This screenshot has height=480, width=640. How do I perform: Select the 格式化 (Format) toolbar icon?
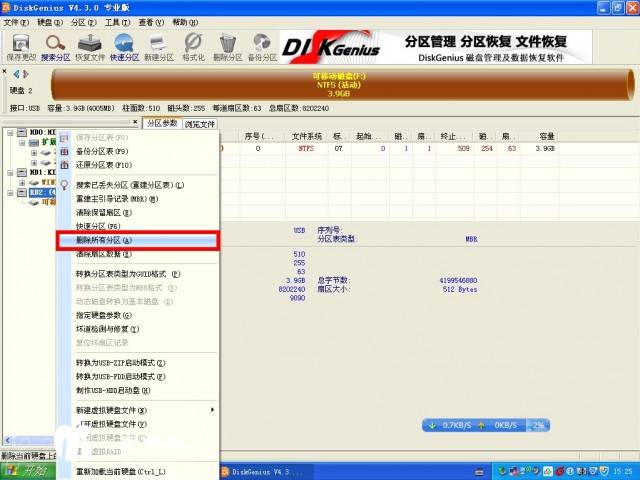coord(194,47)
